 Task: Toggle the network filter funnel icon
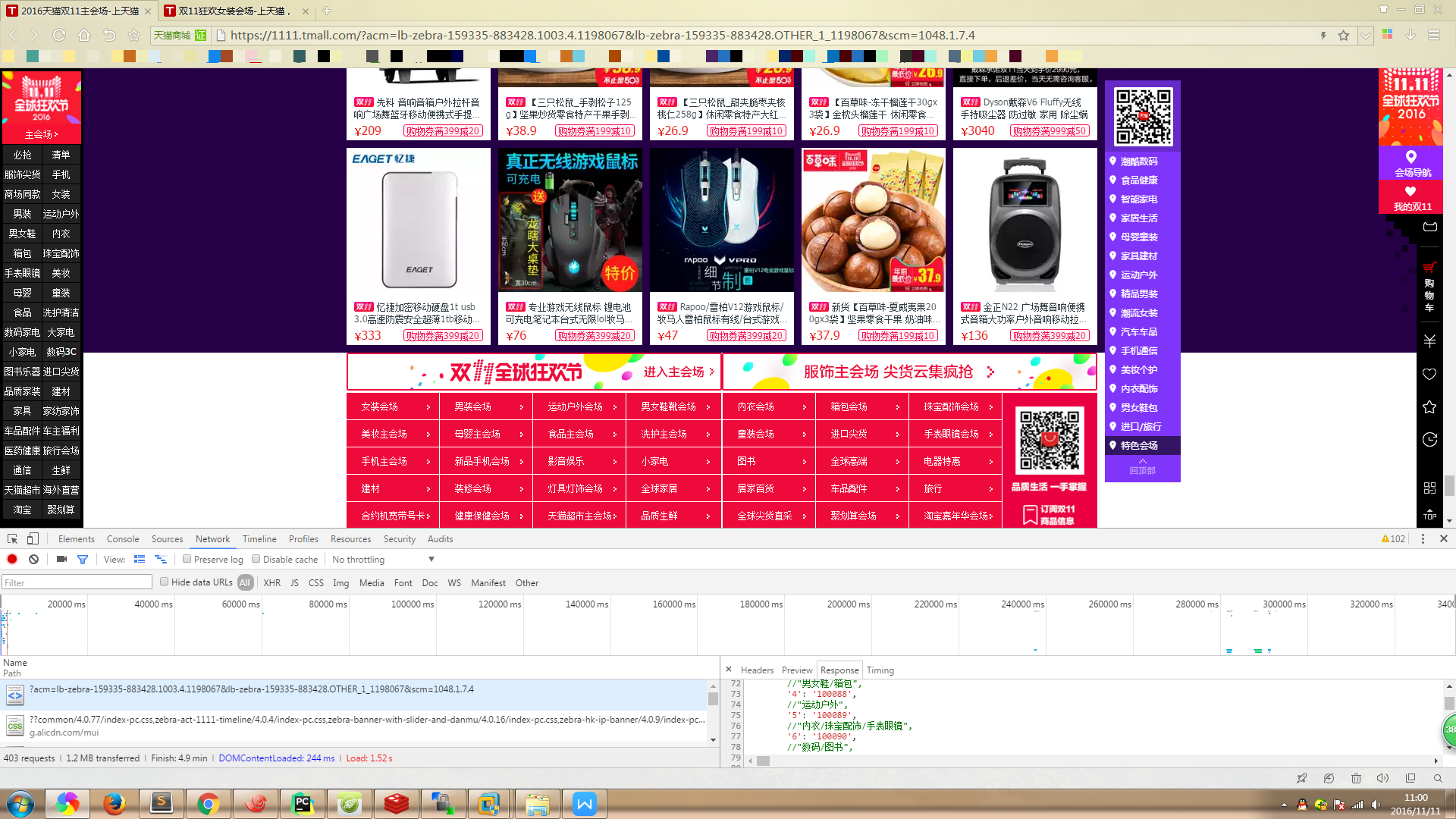click(83, 560)
